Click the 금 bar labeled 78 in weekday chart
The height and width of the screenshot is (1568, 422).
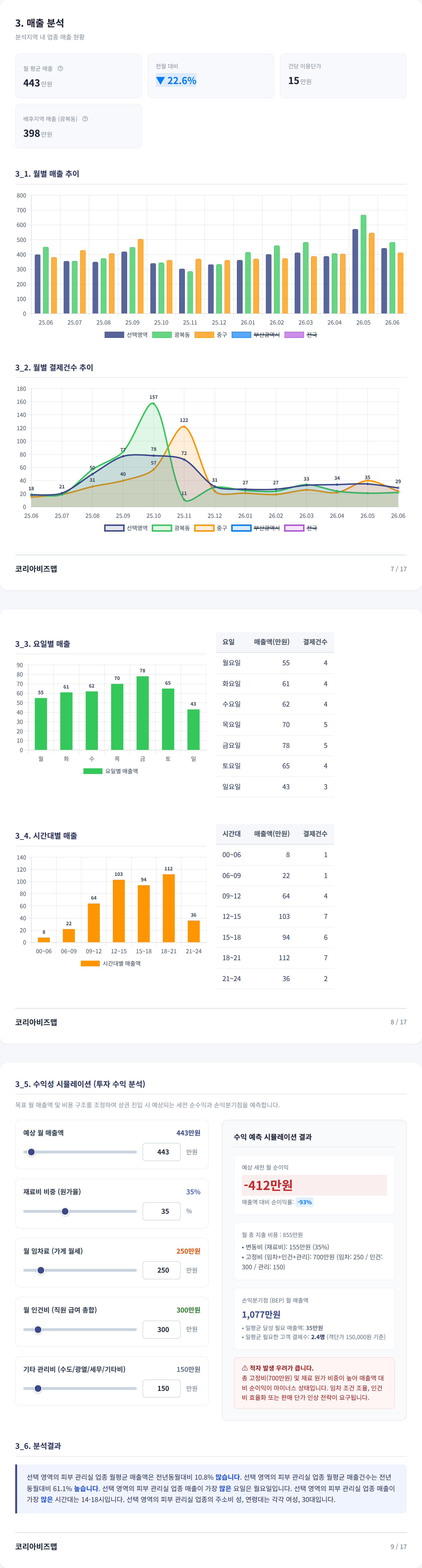pos(143,713)
